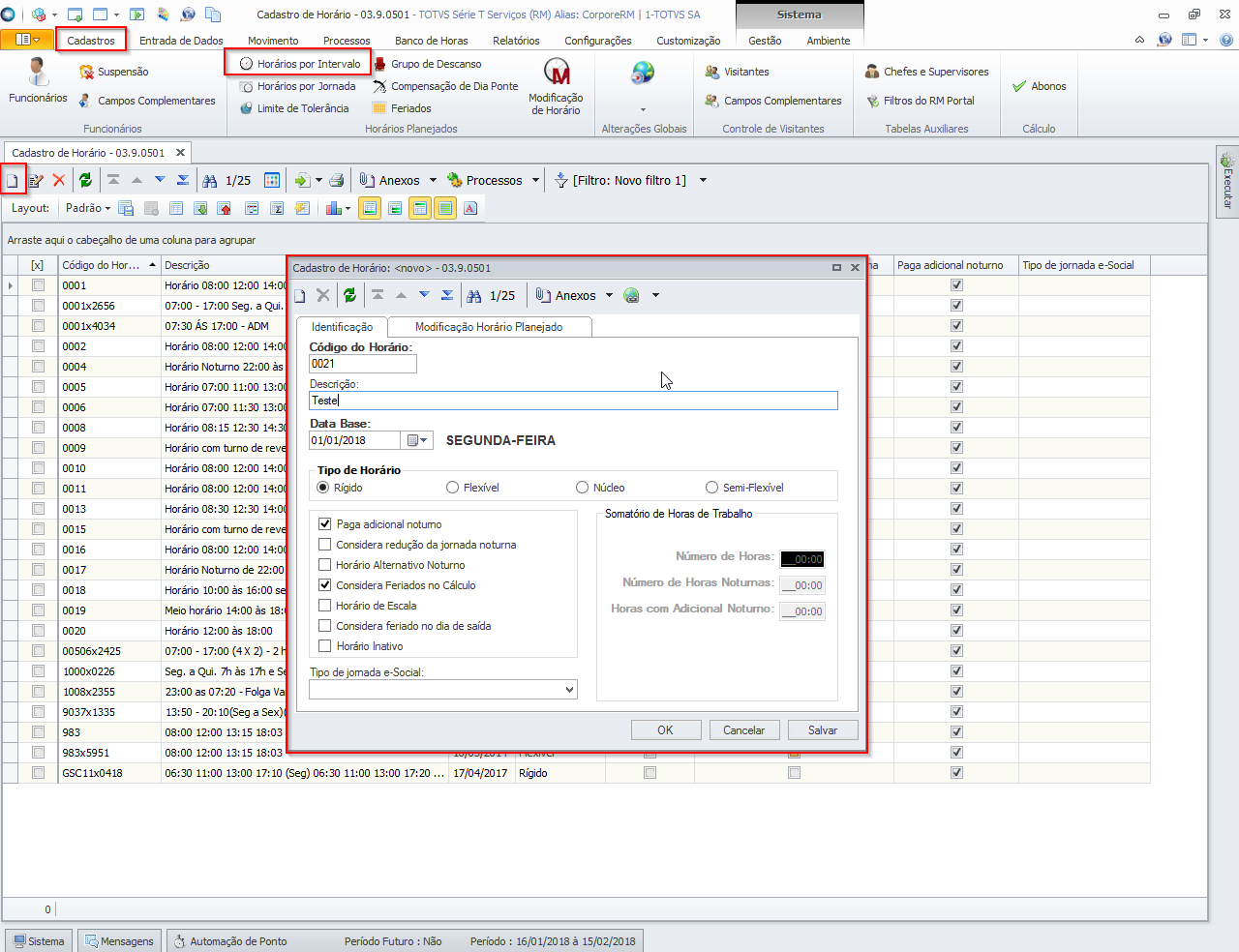The width and height of the screenshot is (1239, 952).
Task: Click the edit record pencil icon
Action: [x=36, y=181]
